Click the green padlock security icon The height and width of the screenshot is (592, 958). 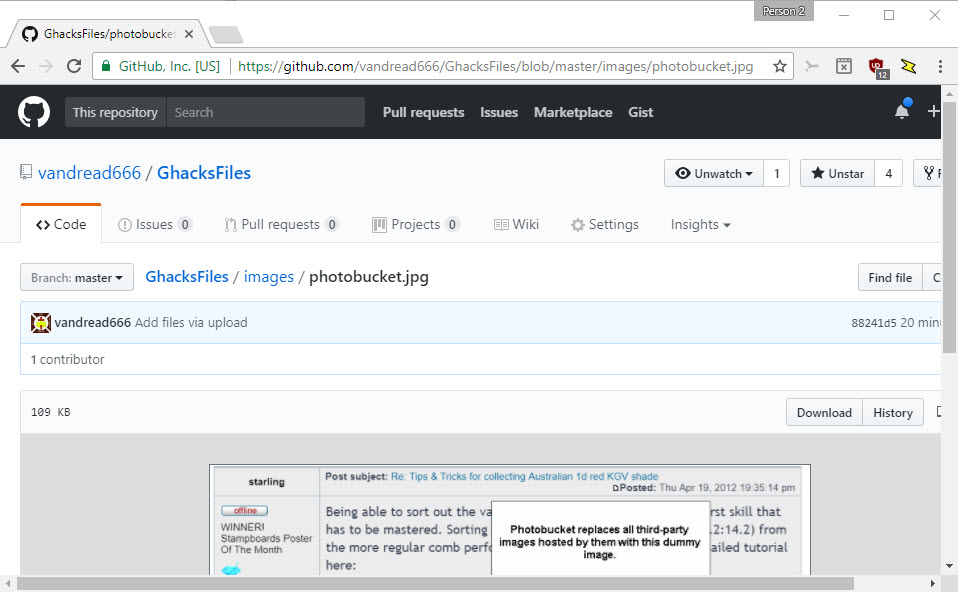(106, 66)
